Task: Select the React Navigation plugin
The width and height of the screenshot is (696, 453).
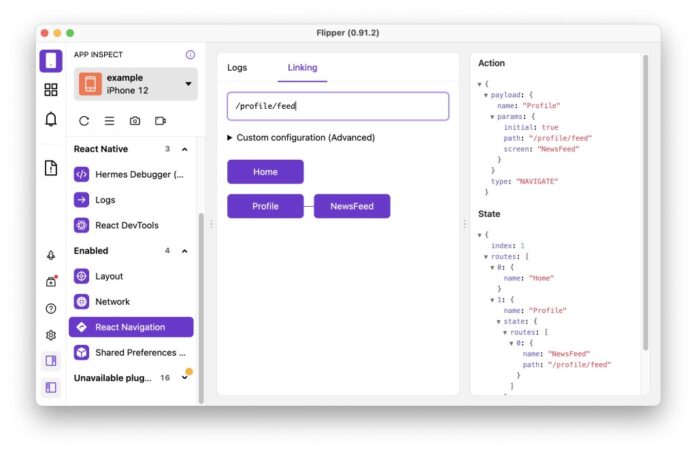Action: 131,327
